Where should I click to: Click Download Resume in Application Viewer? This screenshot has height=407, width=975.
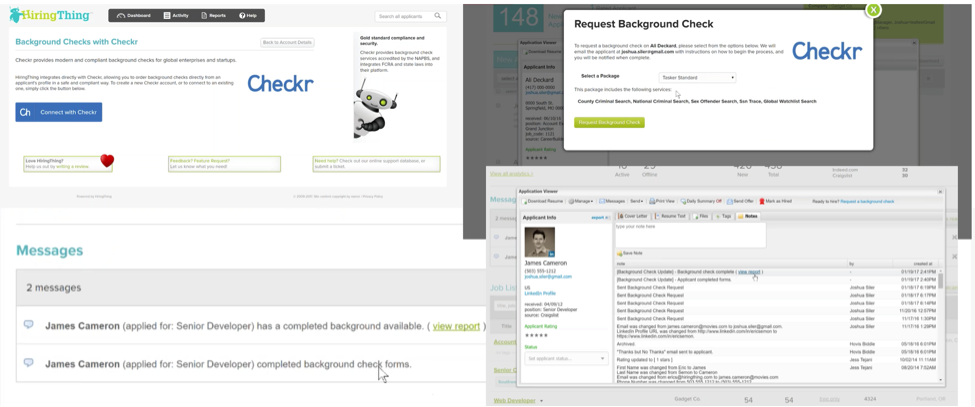[542, 201]
